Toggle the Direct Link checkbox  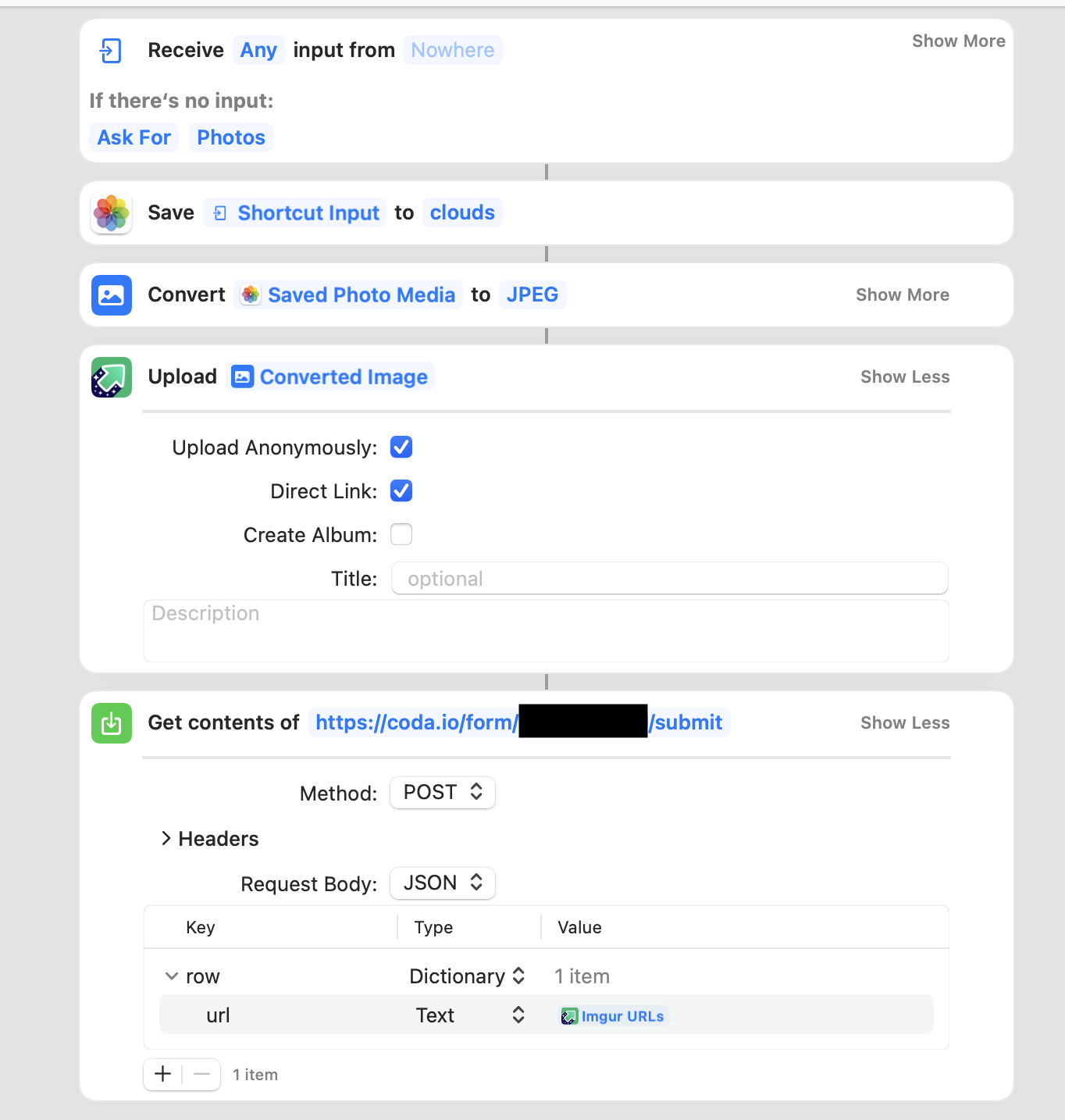(x=401, y=491)
